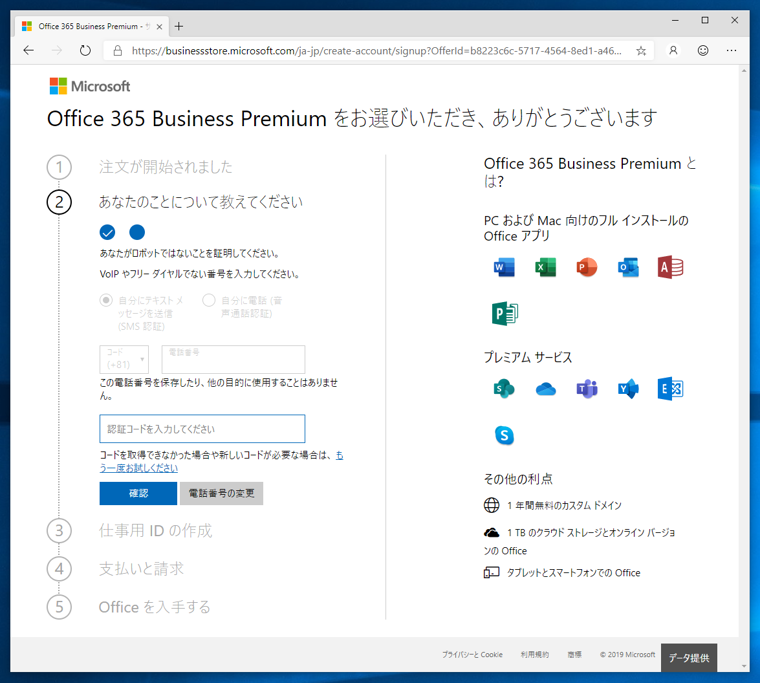
Task: Click the Yammer service icon
Action: click(x=628, y=389)
